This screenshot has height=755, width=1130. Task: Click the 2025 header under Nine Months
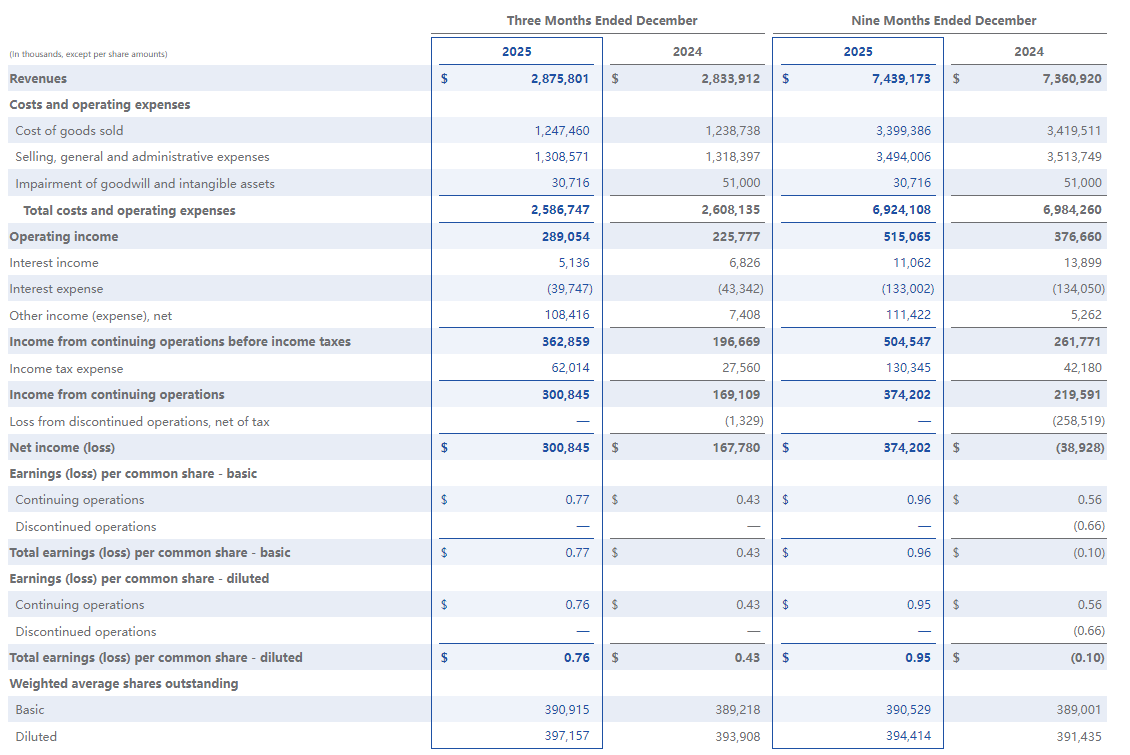tap(858, 51)
